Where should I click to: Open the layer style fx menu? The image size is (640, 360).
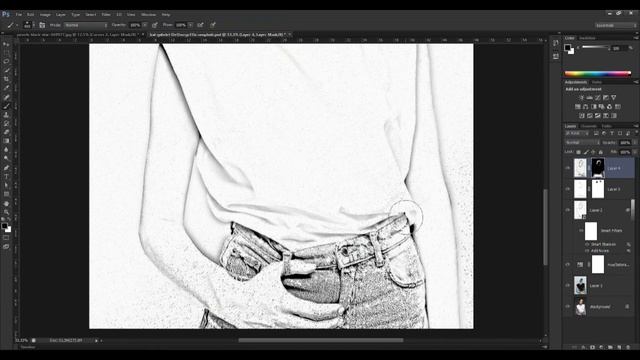click(583, 347)
